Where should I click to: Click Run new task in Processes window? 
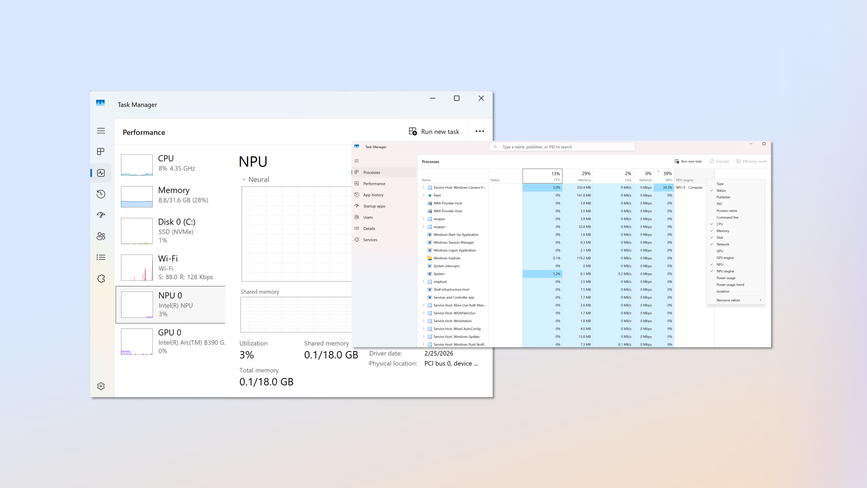[x=687, y=161]
